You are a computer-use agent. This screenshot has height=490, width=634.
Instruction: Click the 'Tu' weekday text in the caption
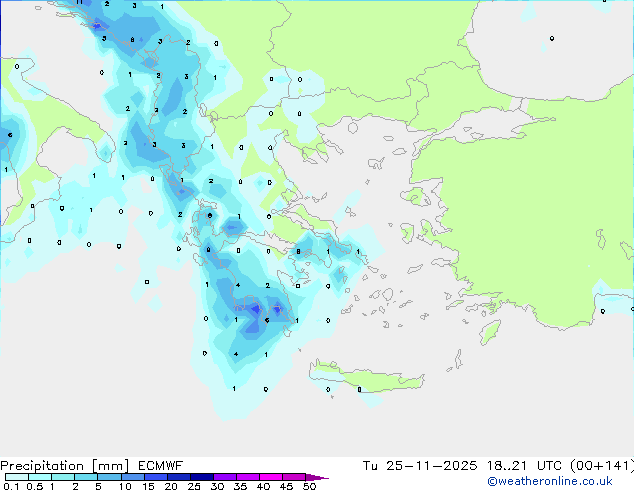click(370, 466)
